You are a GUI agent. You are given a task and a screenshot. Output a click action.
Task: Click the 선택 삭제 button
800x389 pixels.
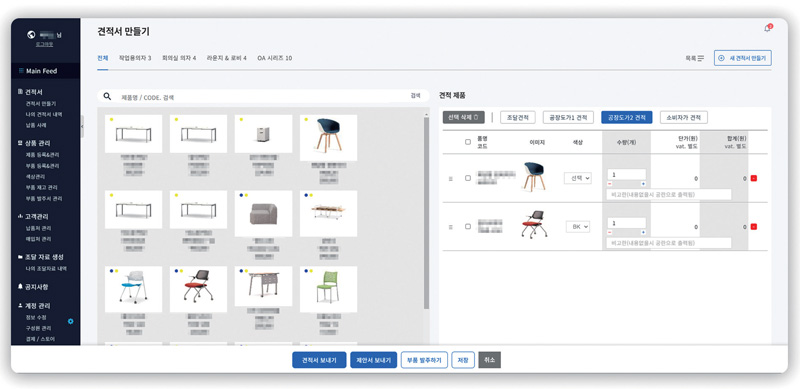click(x=463, y=117)
